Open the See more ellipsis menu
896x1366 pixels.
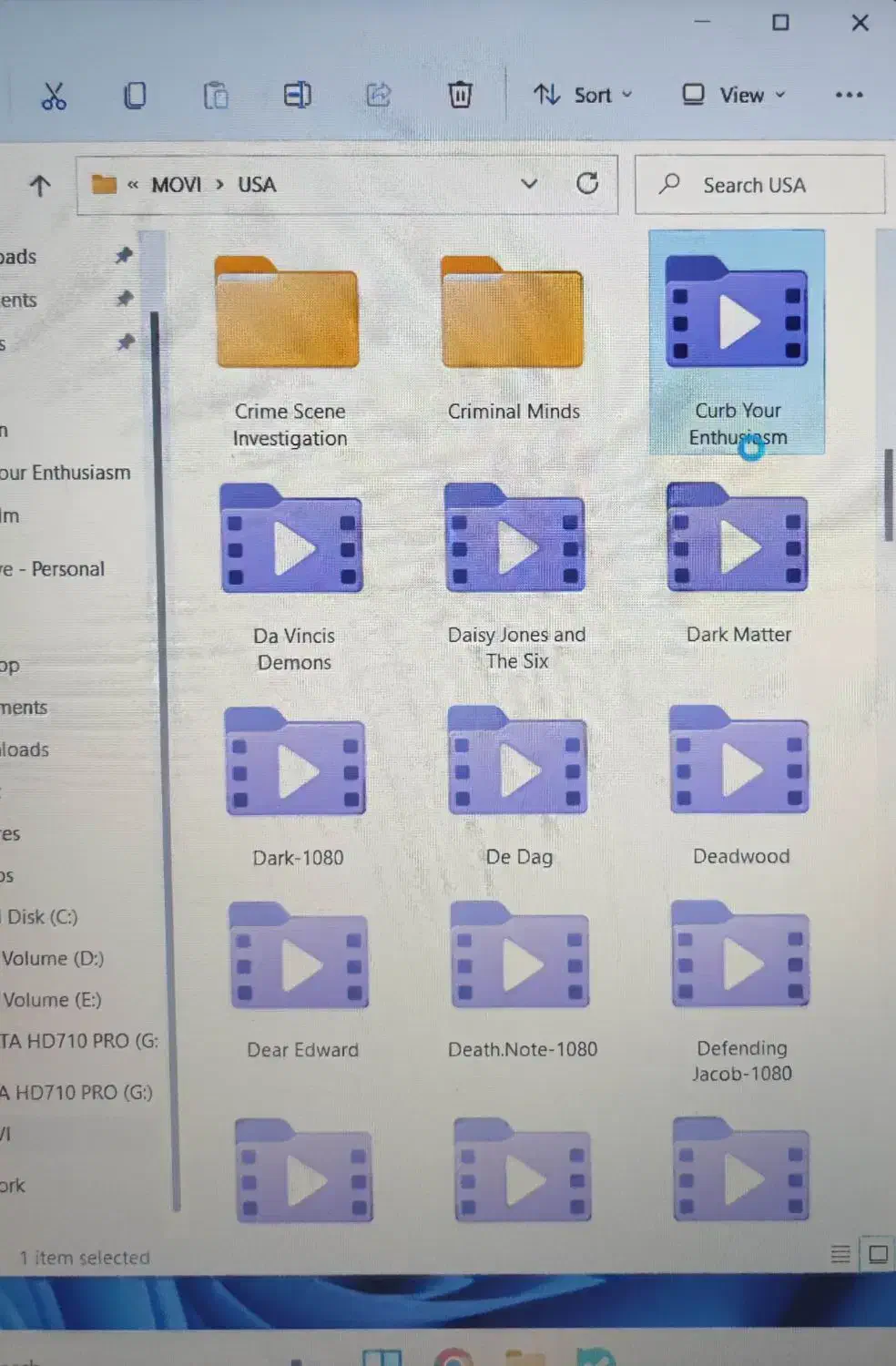849,95
